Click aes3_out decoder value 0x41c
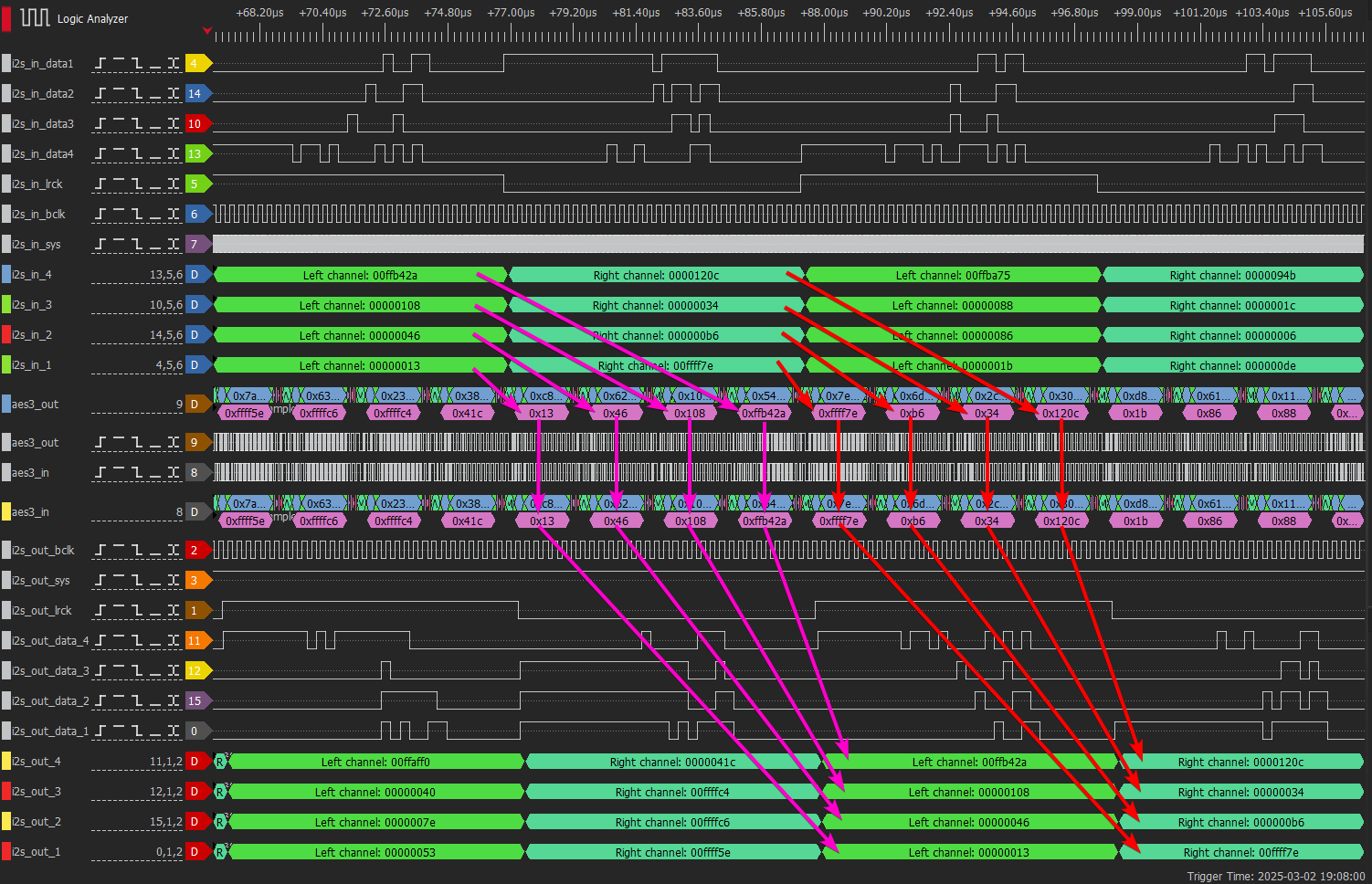 (x=468, y=413)
